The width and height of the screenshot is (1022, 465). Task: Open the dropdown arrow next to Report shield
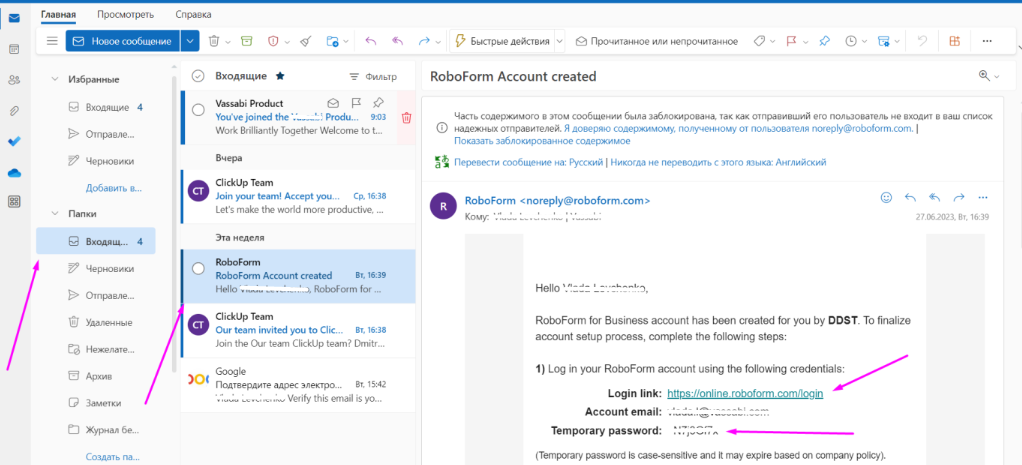point(287,42)
